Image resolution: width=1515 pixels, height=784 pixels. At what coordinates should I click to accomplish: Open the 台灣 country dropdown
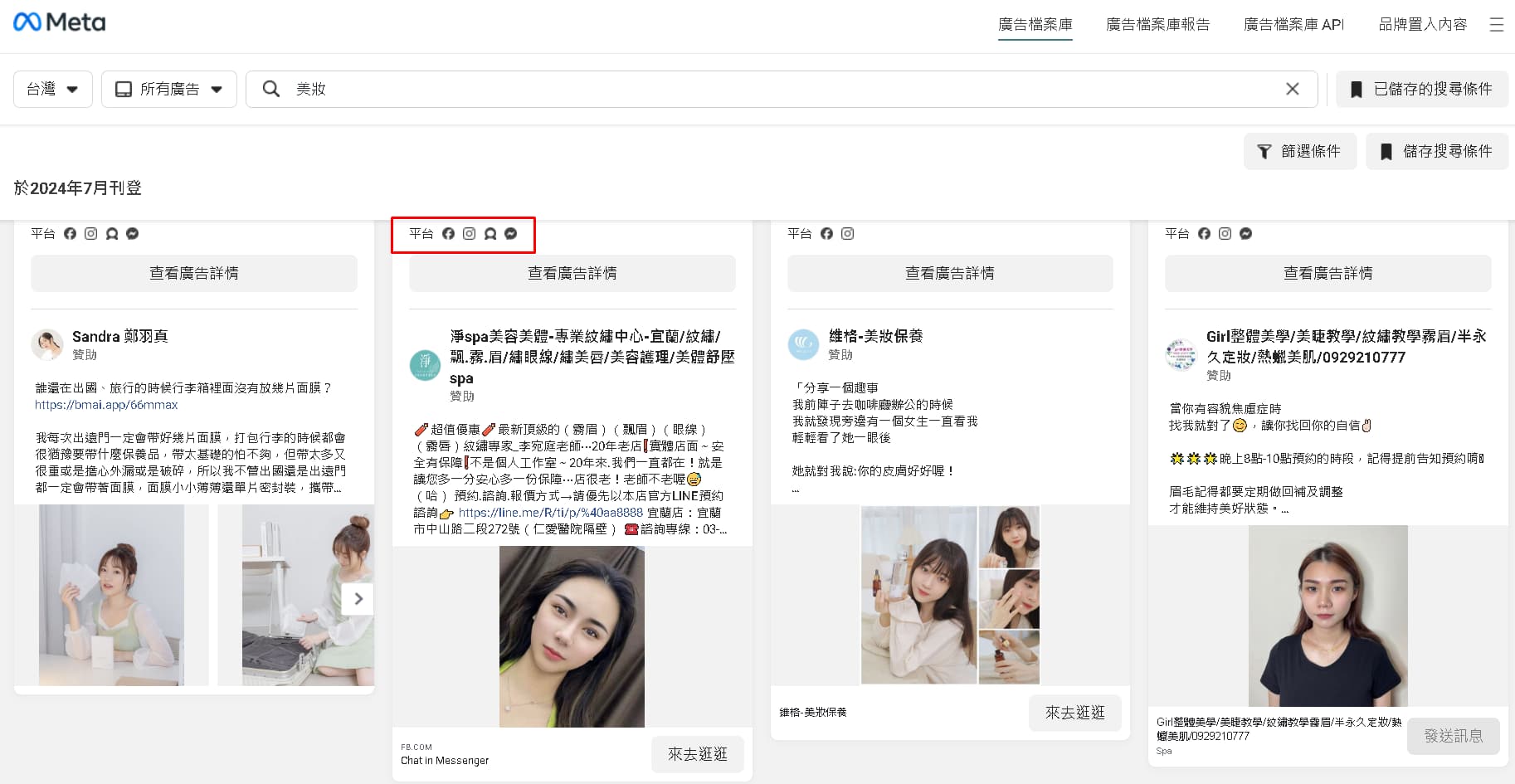[x=52, y=89]
